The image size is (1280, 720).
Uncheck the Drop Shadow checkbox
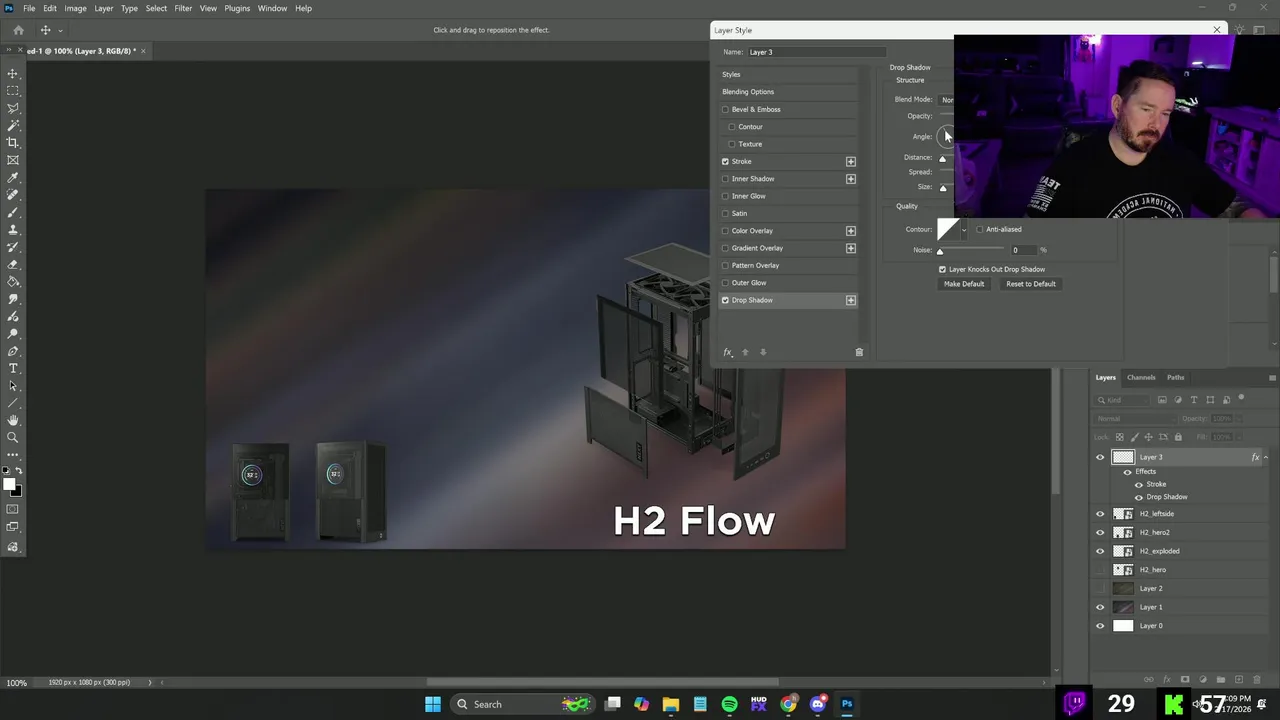[x=726, y=300]
